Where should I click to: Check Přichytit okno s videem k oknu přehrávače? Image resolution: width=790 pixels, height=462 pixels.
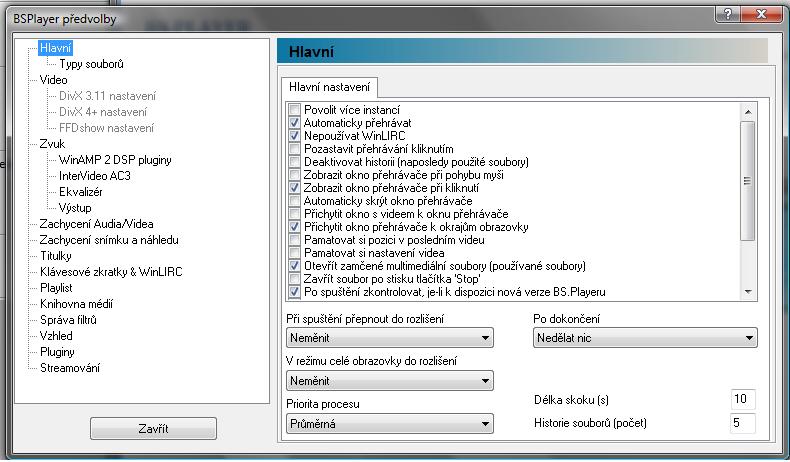point(295,214)
